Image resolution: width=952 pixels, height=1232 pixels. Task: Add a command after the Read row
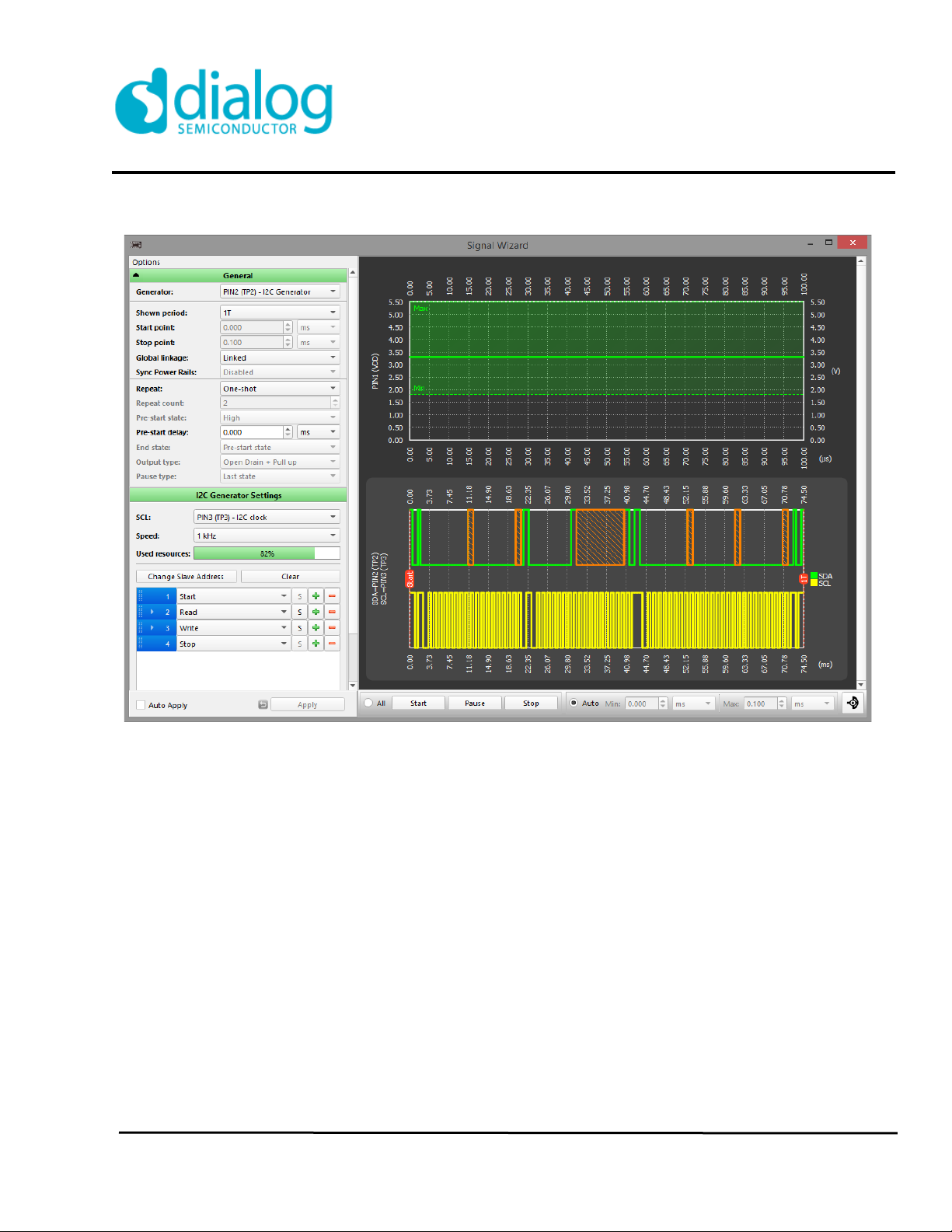click(316, 613)
